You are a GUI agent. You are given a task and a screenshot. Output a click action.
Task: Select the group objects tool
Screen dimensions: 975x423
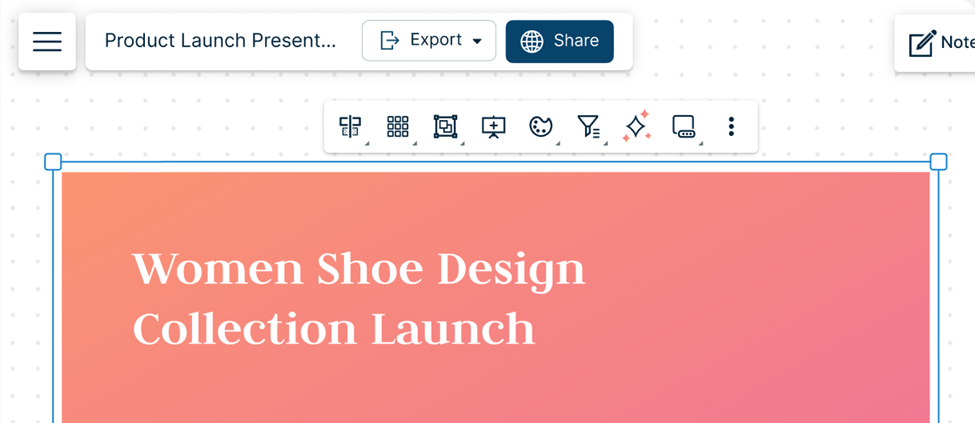[445, 127]
